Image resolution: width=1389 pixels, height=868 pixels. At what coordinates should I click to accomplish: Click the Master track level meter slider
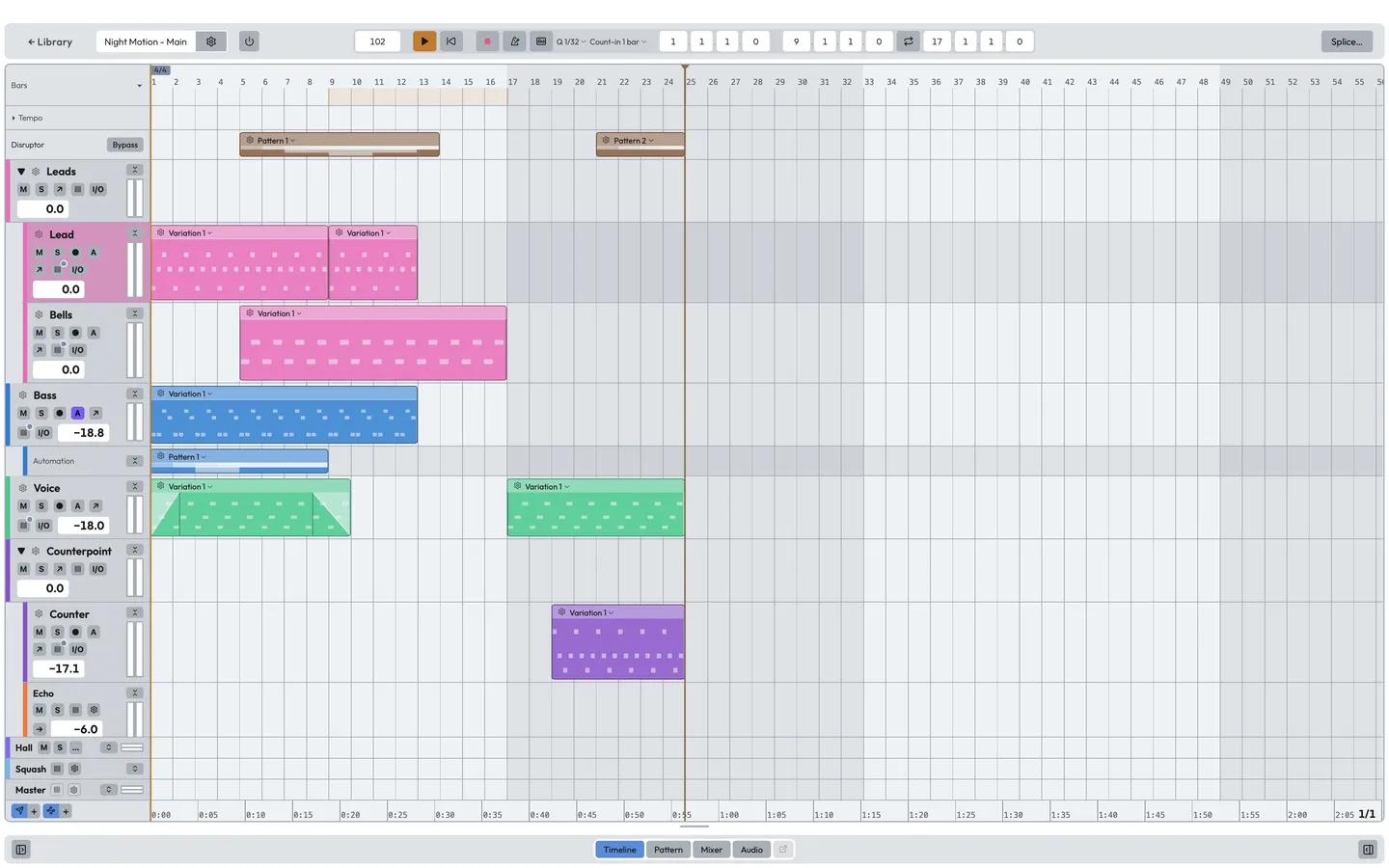(x=132, y=790)
